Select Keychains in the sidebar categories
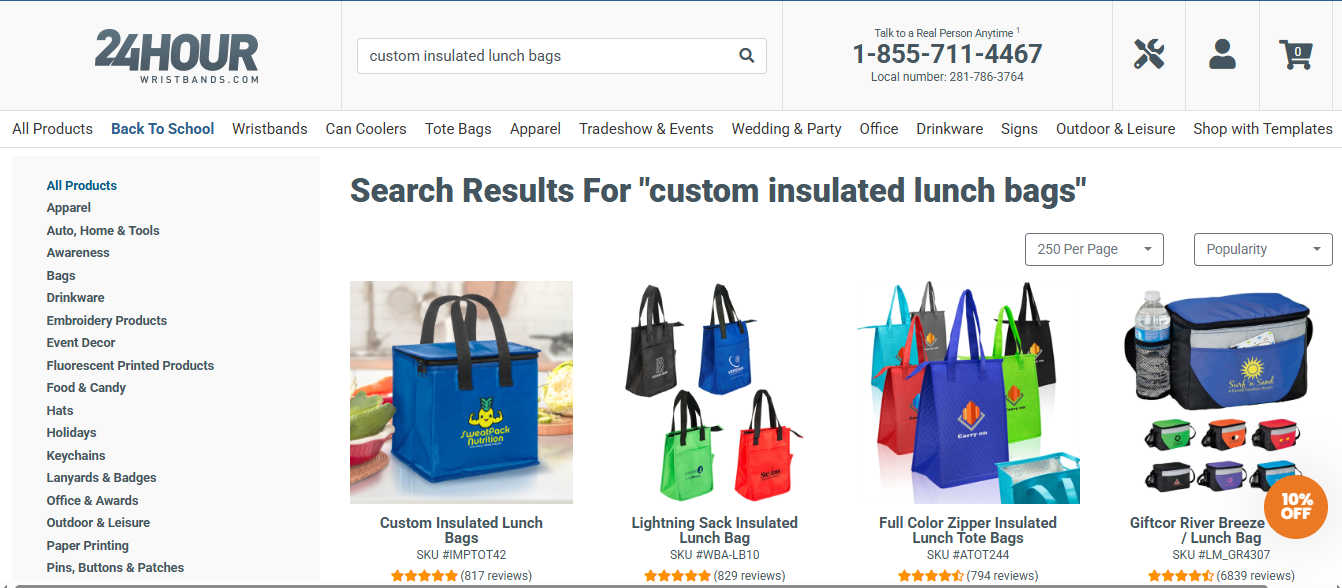This screenshot has width=1342, height=588. 76,455
